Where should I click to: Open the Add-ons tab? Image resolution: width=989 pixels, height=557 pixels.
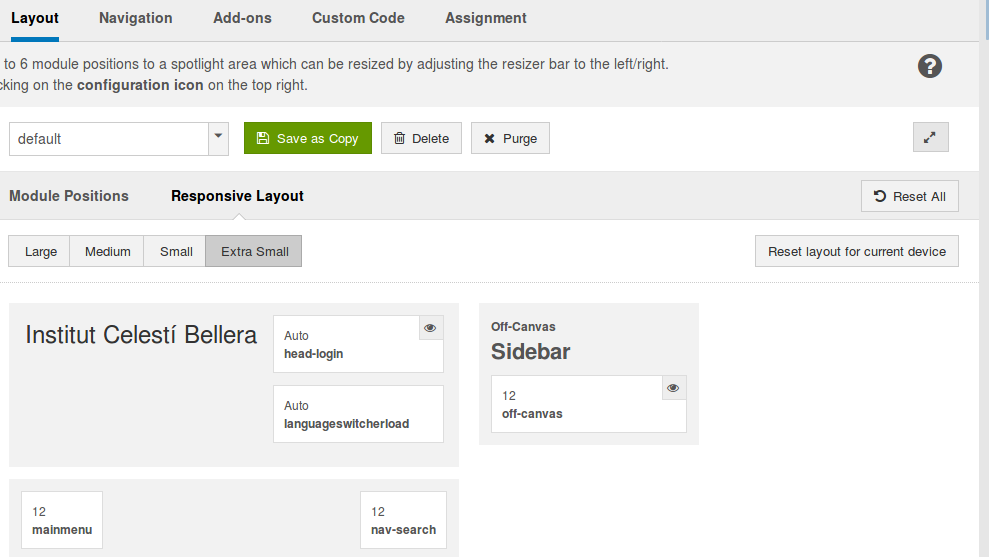242,18
